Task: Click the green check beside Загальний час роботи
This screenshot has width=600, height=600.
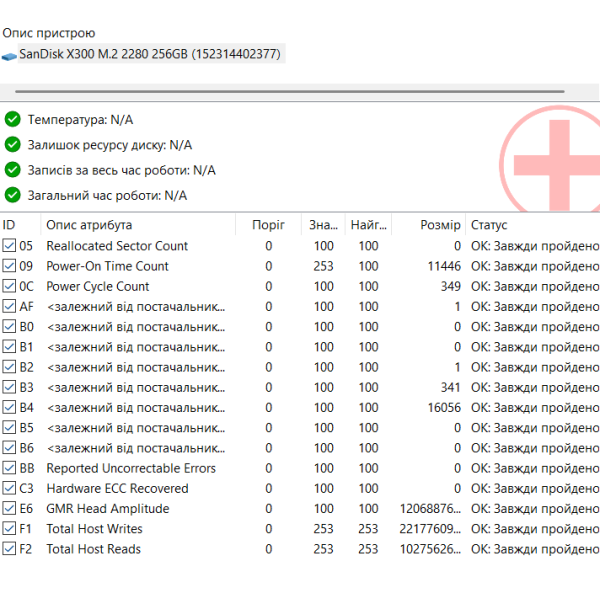Action: click(13, 195)
